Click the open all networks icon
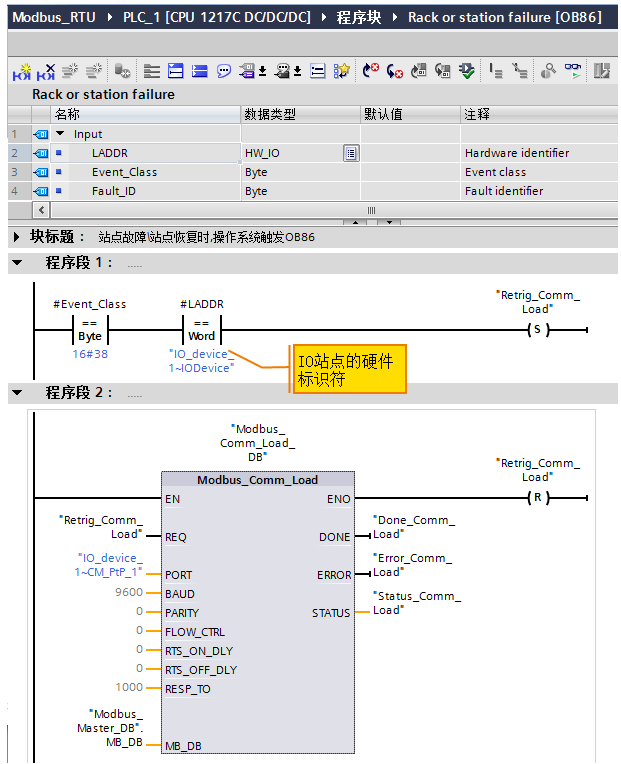The image size is (621, 764). pyautogui.click(x=175, y=71)
